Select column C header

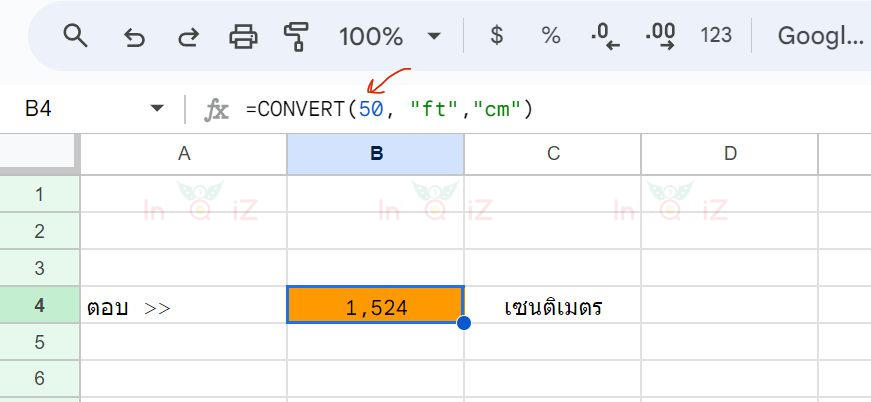coord(553,154)
